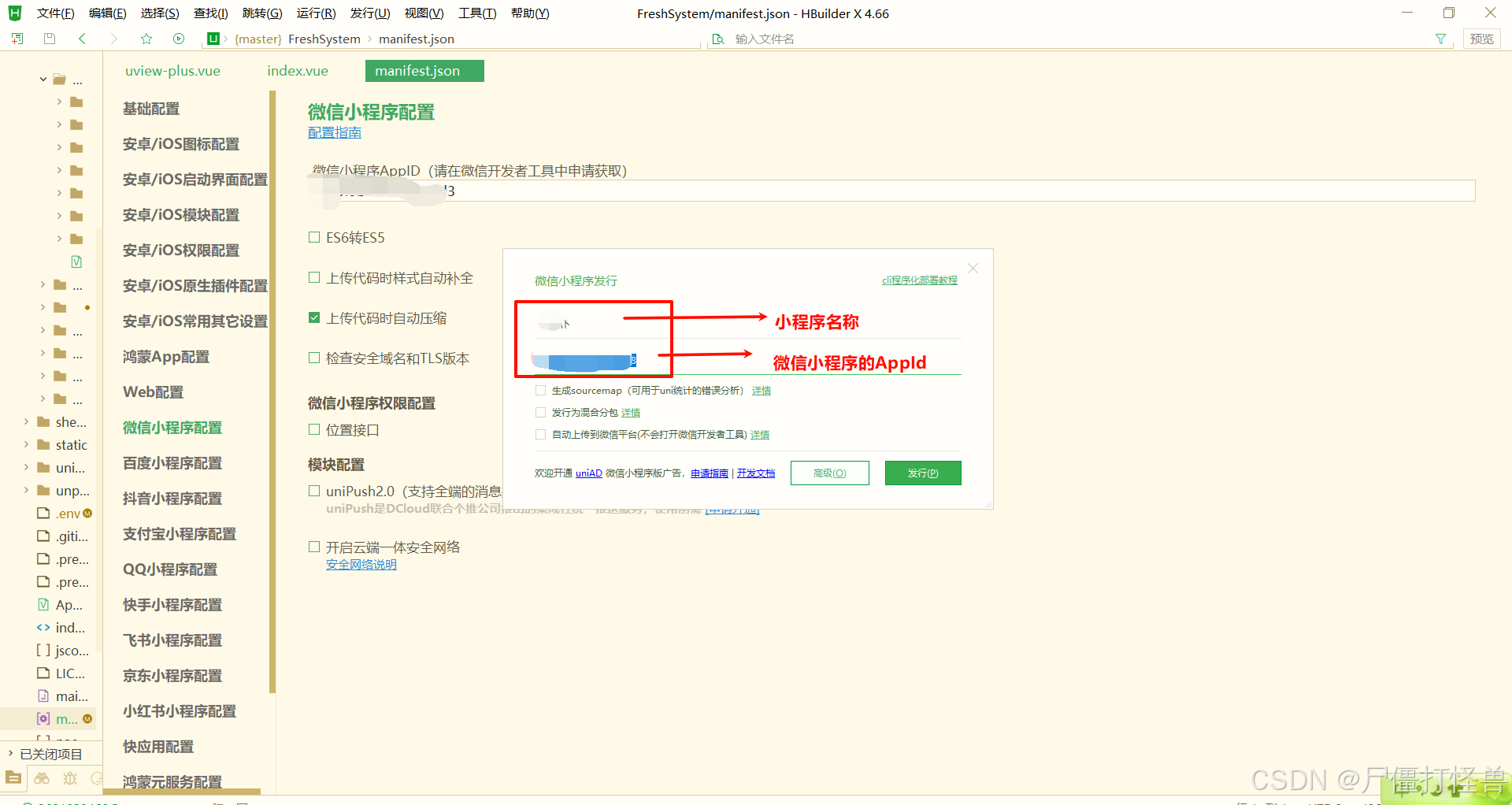
Task: Select 鸿蒙App配置 in manifest sidebar
Action: (166, 357)
